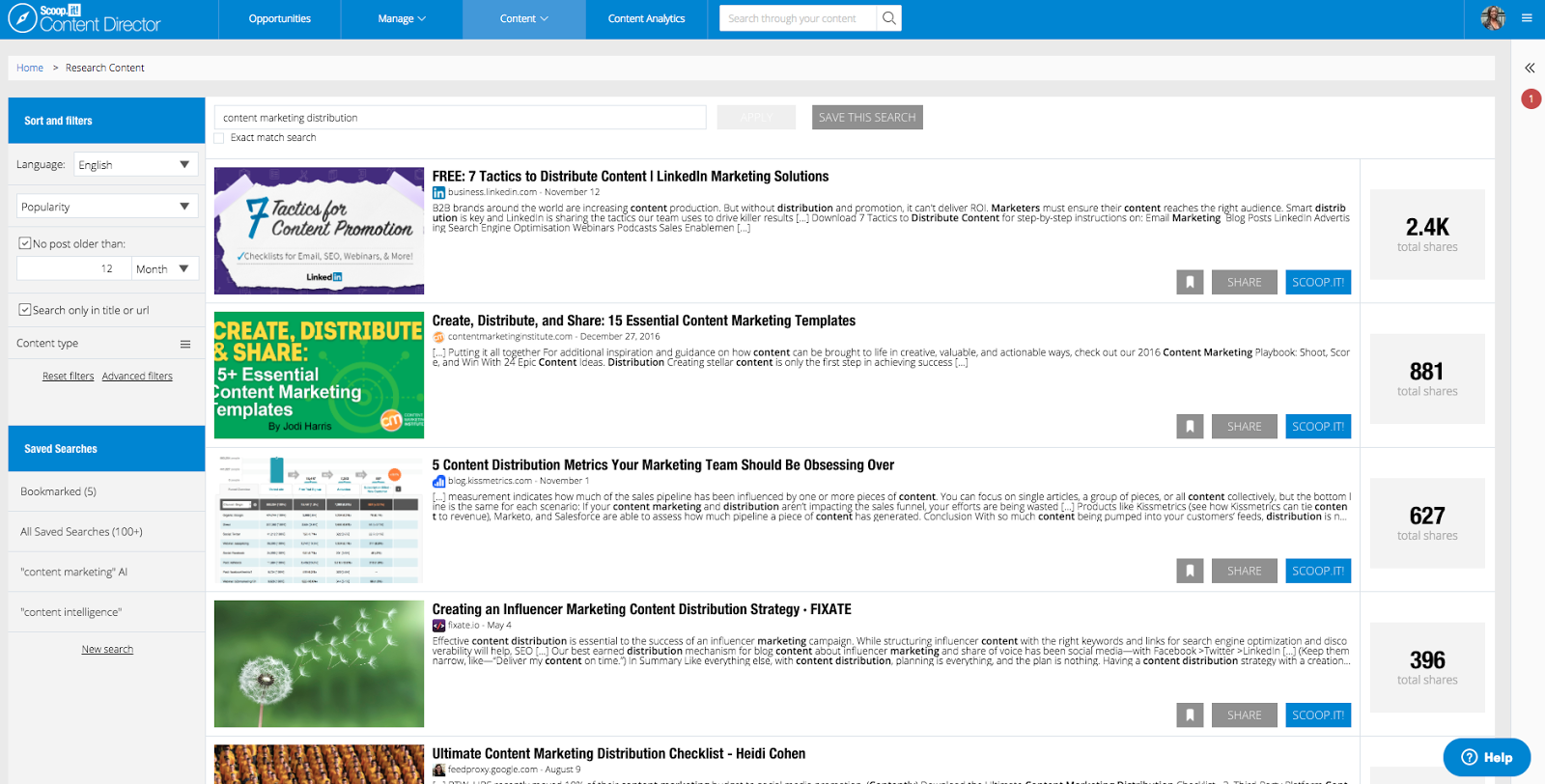Share the LinkedIn 7 Tactics article
This screenshot has height=784, width=1545.
click(1245, 282)
